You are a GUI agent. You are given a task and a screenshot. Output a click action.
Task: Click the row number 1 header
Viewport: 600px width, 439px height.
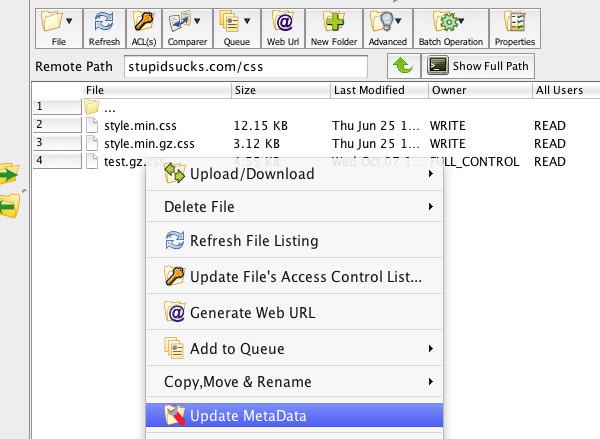(57, 107)
